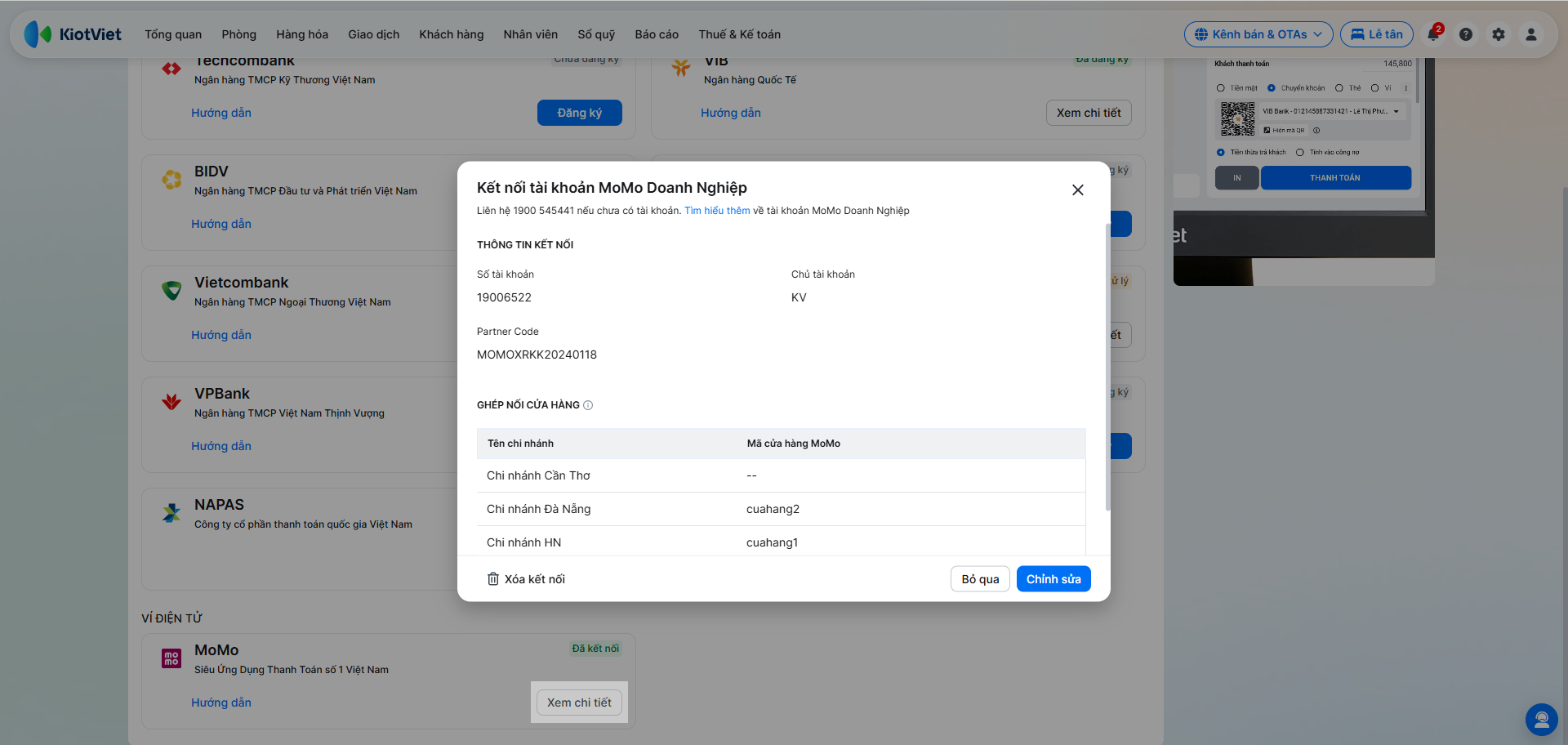Click the trash icon for Xóa kết nối
This screenshot has width=1568, height=745.
[x=493, y=579]
